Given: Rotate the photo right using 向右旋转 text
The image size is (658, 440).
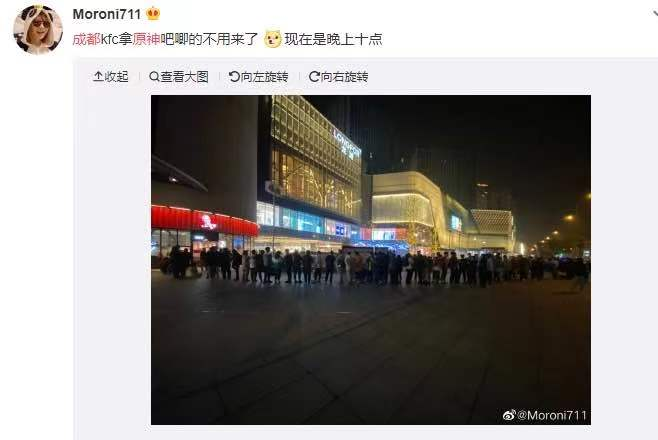Looking at the screenshot, I should tap(345, 76).
